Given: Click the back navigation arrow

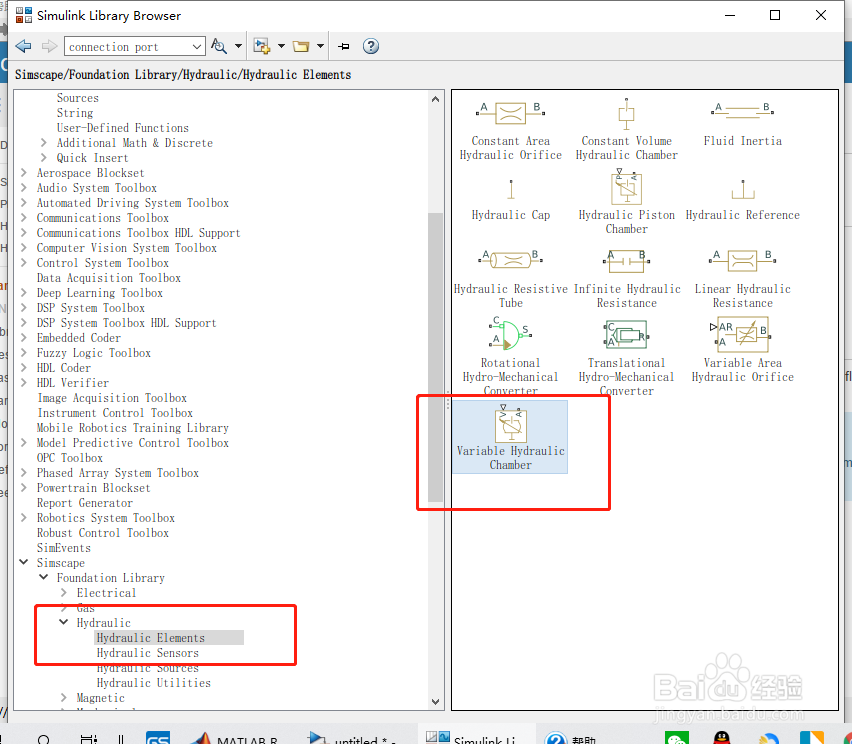Looking at the screenshot, I should point(23,46).
